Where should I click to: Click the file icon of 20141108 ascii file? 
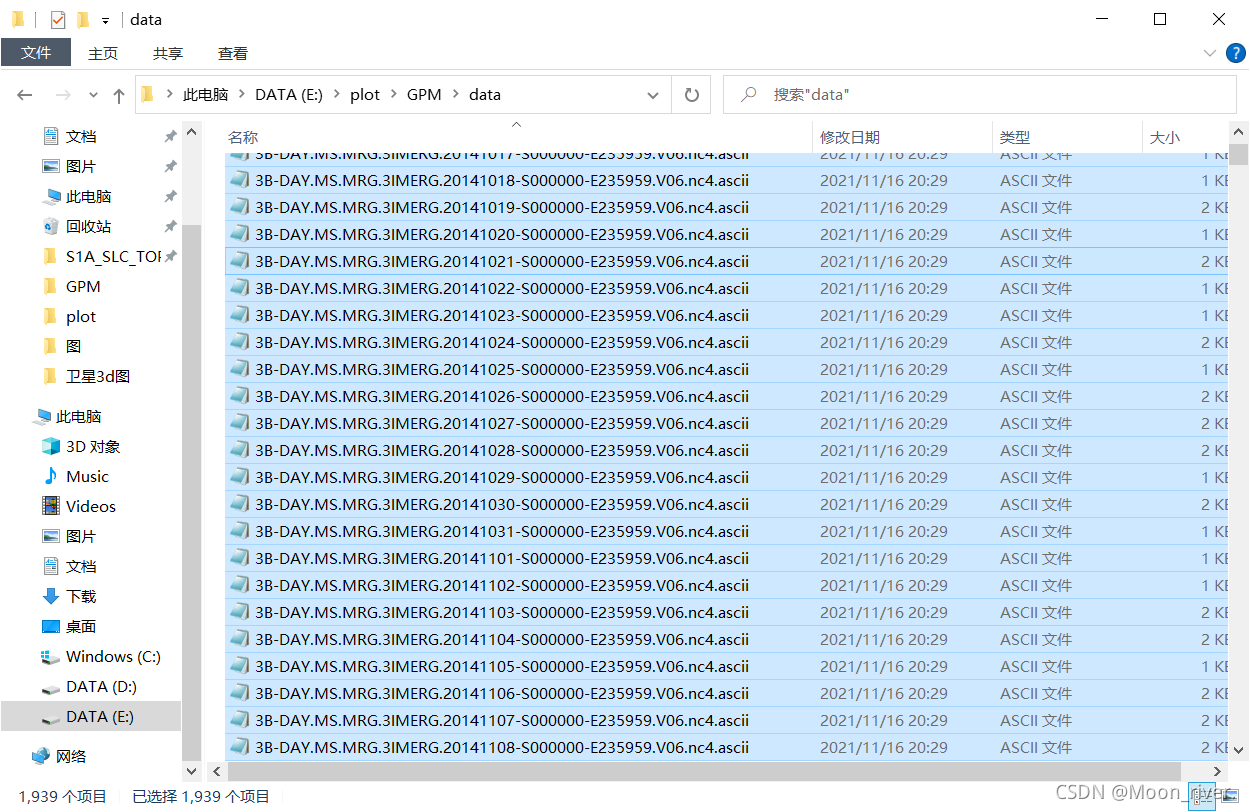tap(240, 747)
